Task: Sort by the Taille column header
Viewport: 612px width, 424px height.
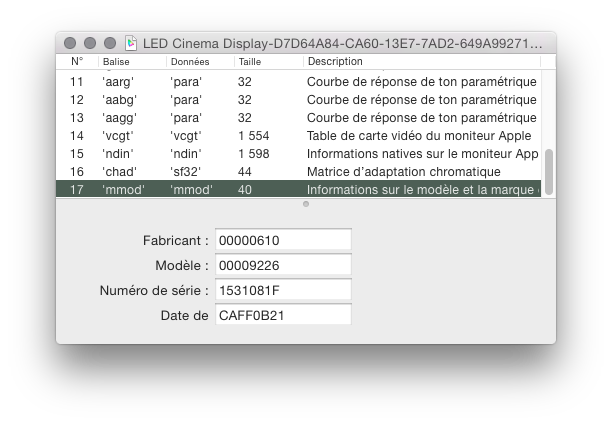Action: (269, 61)
